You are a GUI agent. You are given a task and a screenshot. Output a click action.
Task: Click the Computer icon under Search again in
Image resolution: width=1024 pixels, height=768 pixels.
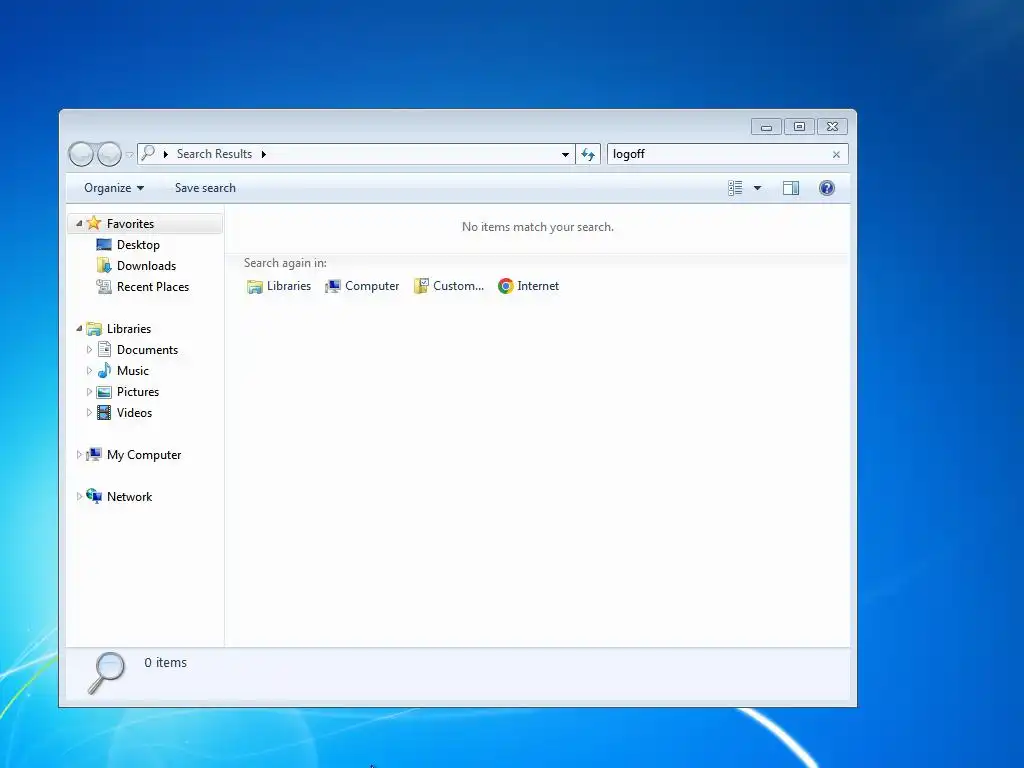(333, 286)
